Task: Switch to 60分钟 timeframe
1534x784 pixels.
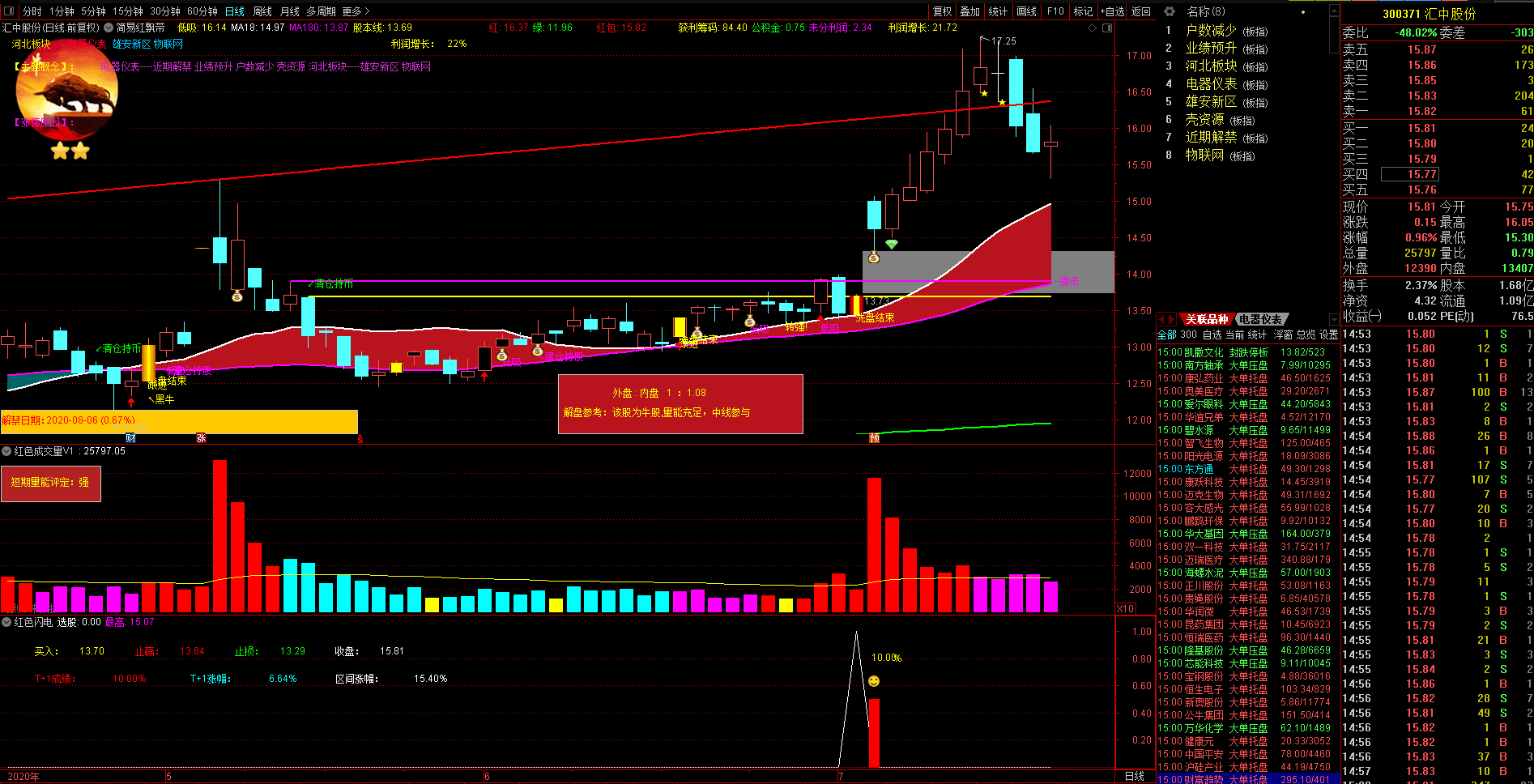Action: (202, 11)
